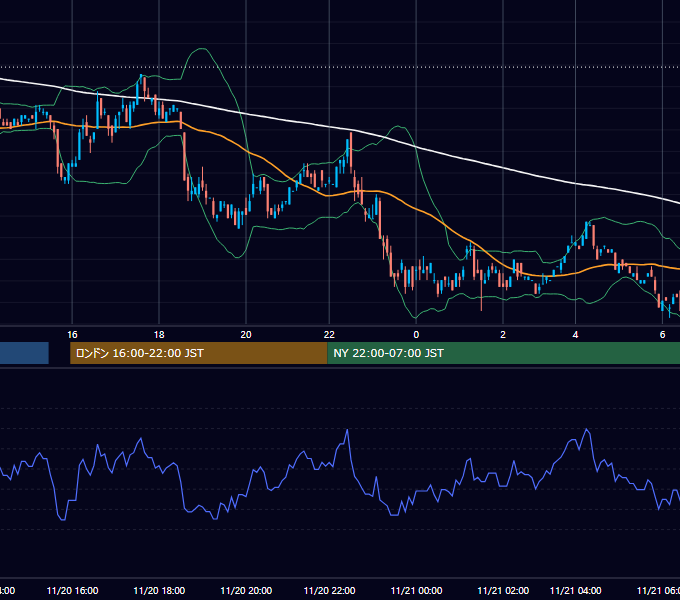Click the hour label 22 on upper axis
This screenshot has width=680, height=600.
point(329,334)
